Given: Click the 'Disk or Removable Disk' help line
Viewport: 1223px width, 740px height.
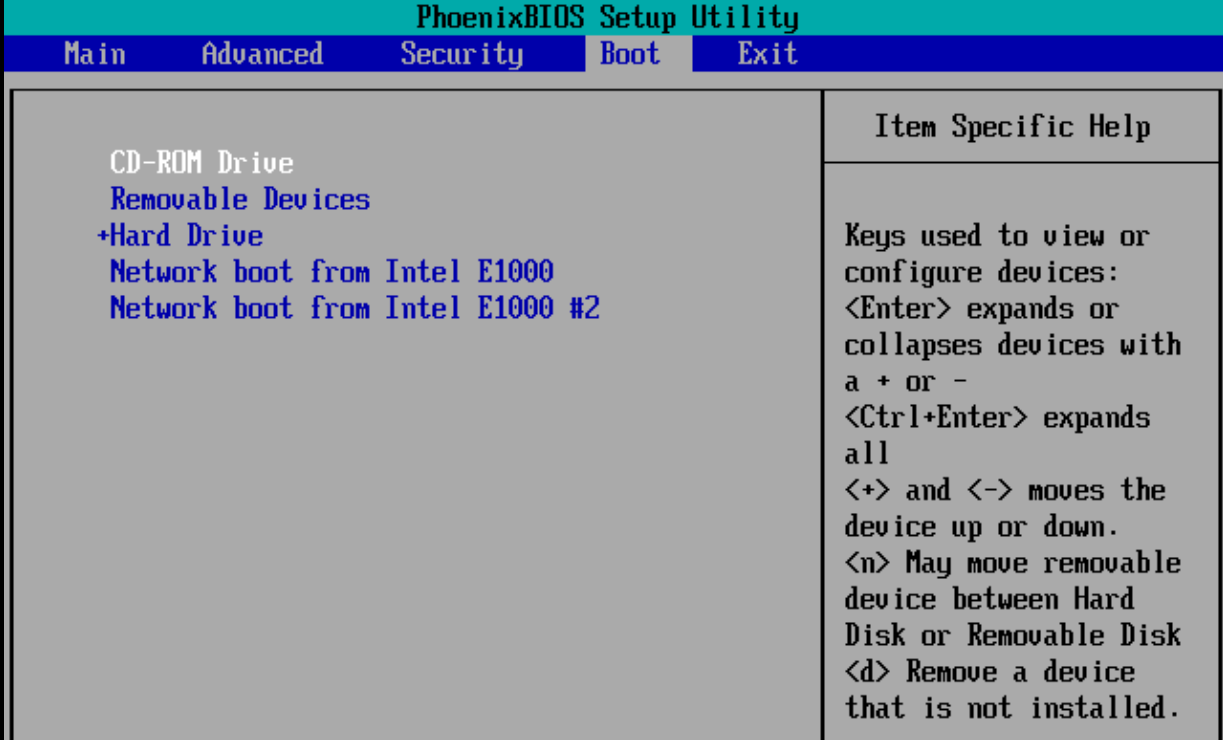Looking at the screenshot, I should point(1013,635).
